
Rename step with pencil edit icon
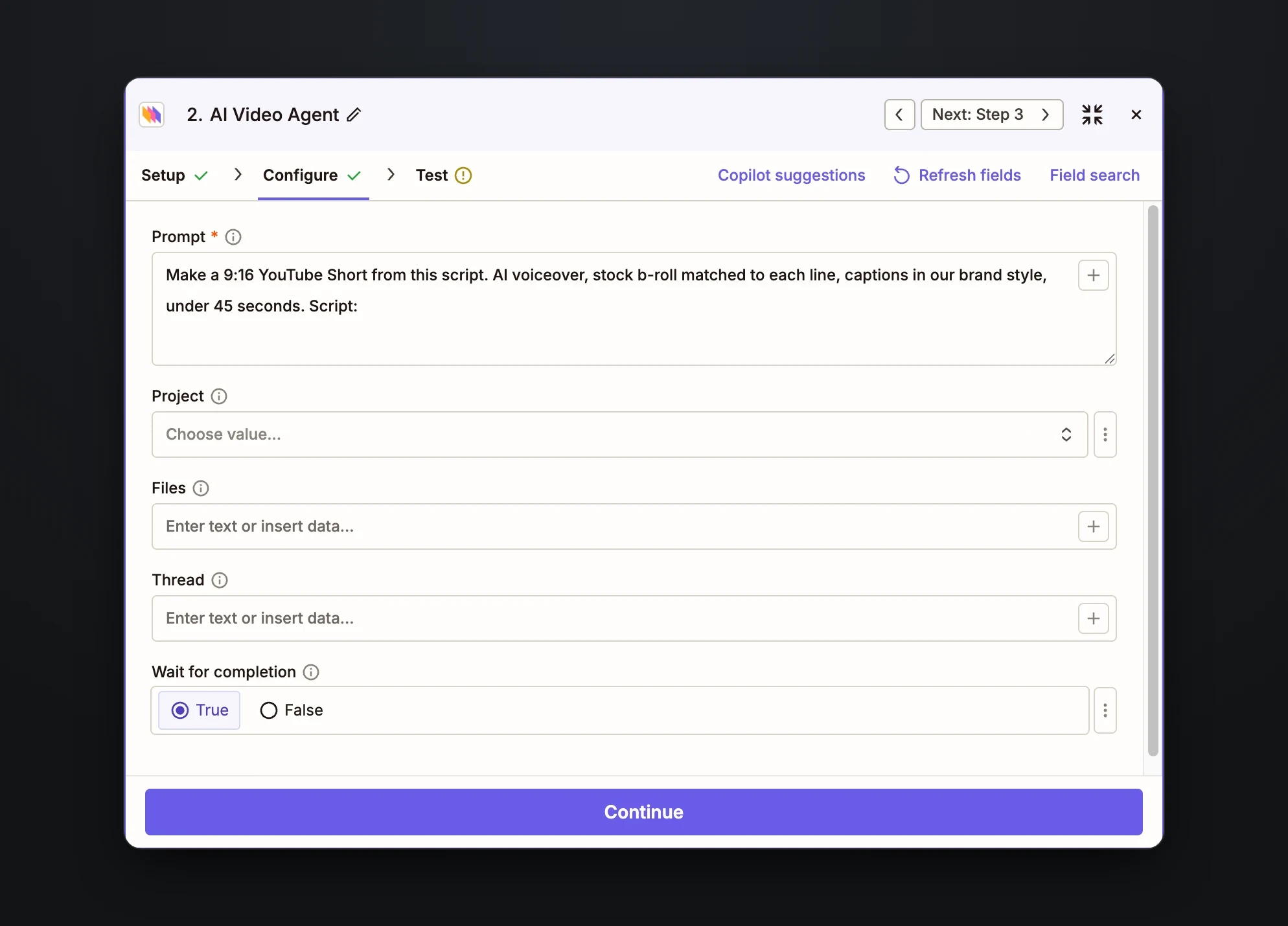pyautogui.click(x=354, y=115)
